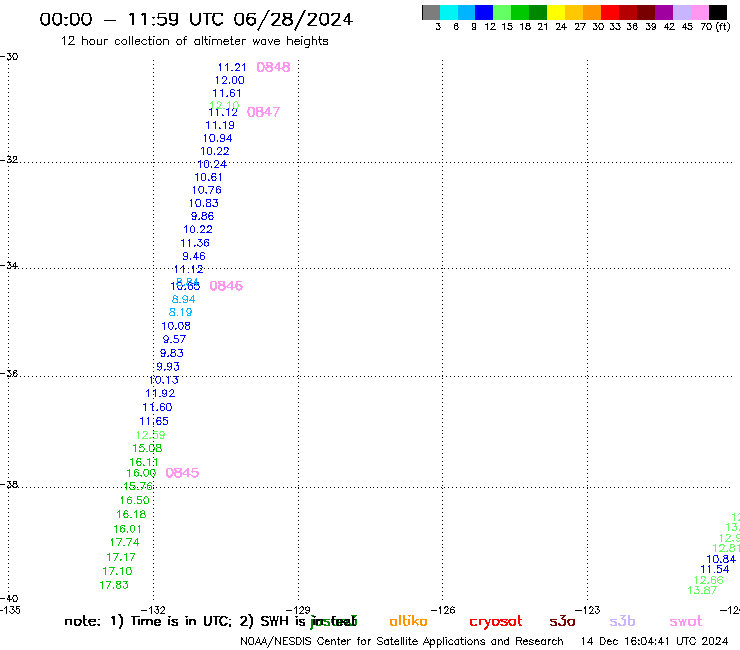This screenshot has height=650, width=740.
Task: Click the wave height value 11.21
Action: click(x=232, y=67)
